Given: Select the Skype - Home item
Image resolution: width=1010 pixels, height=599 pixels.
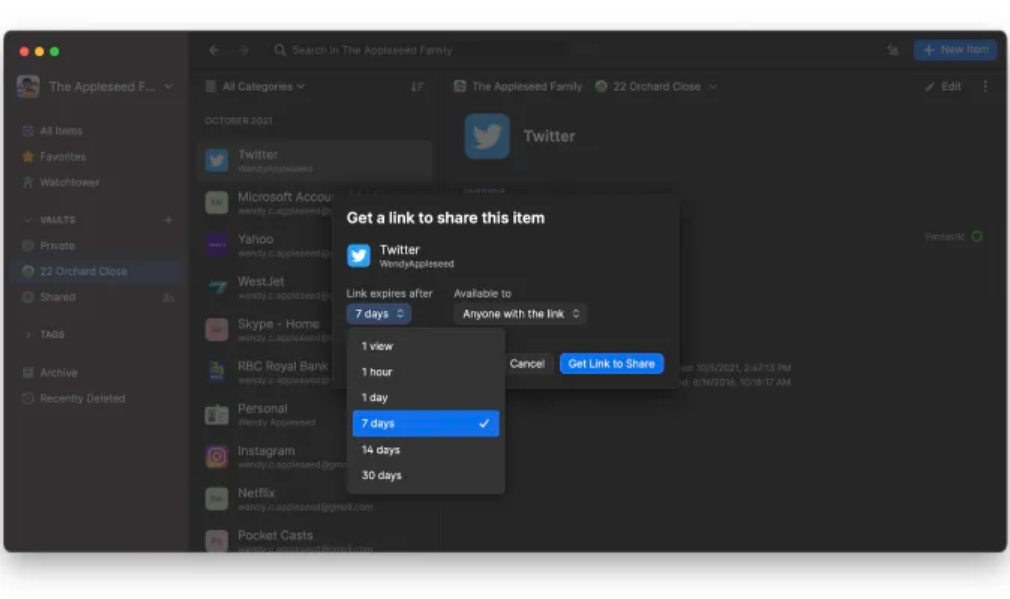Looking at the screenshot, I should tap(265, 329).
